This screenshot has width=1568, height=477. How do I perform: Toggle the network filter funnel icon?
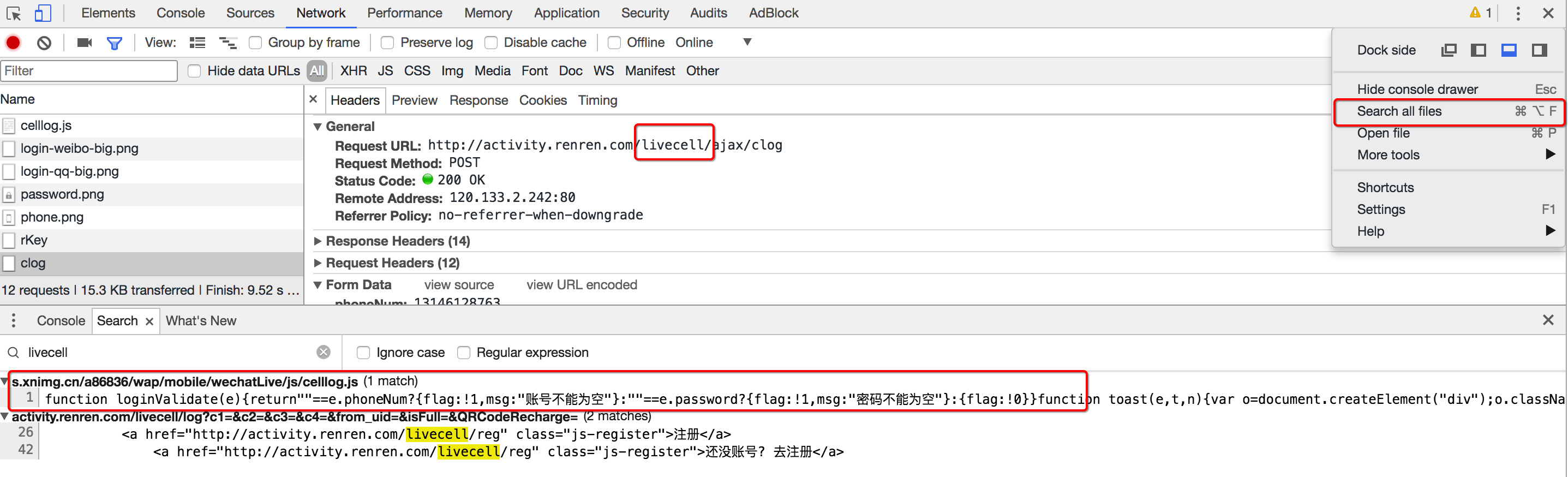(x=115, y=43)
